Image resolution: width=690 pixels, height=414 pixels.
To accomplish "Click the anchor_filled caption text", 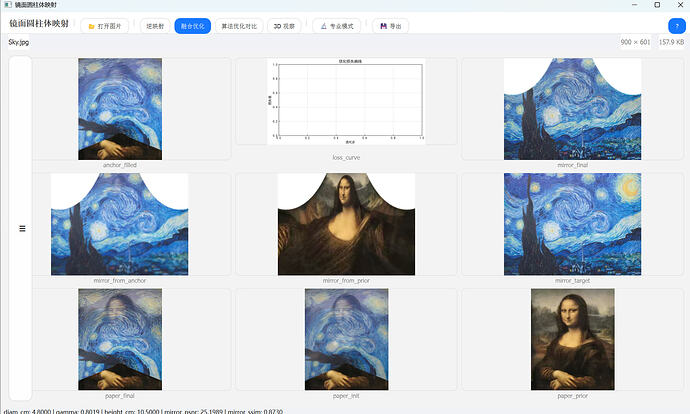I will [x=120, y=165].
